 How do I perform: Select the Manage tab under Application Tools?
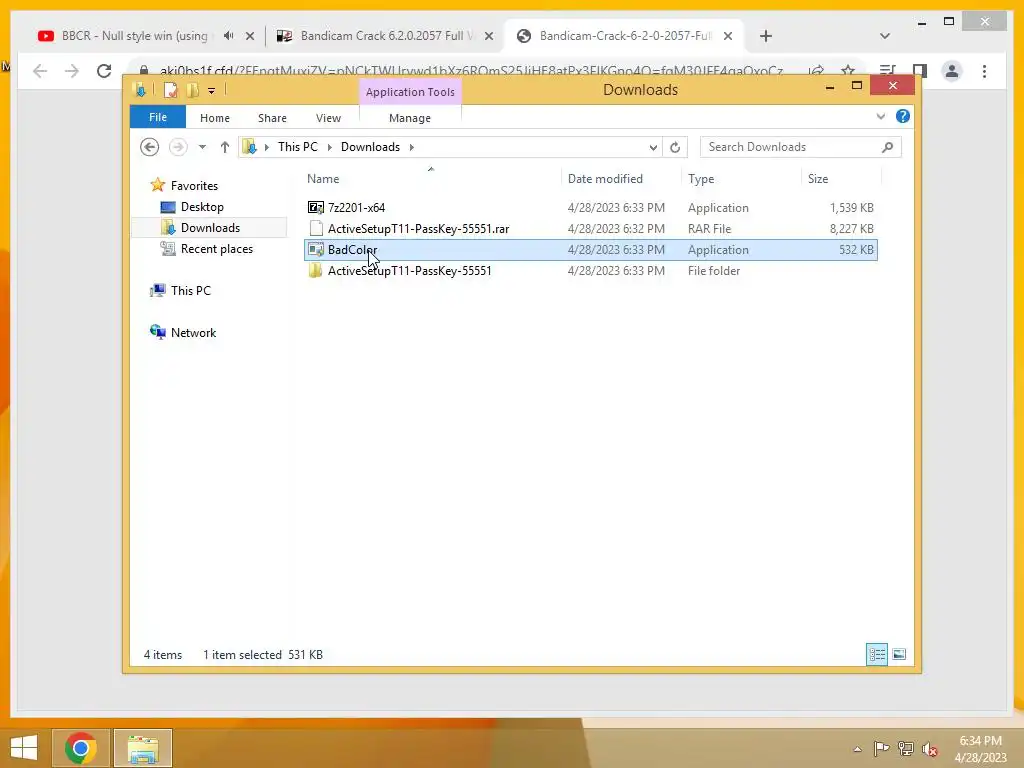(x=409, y=118)
